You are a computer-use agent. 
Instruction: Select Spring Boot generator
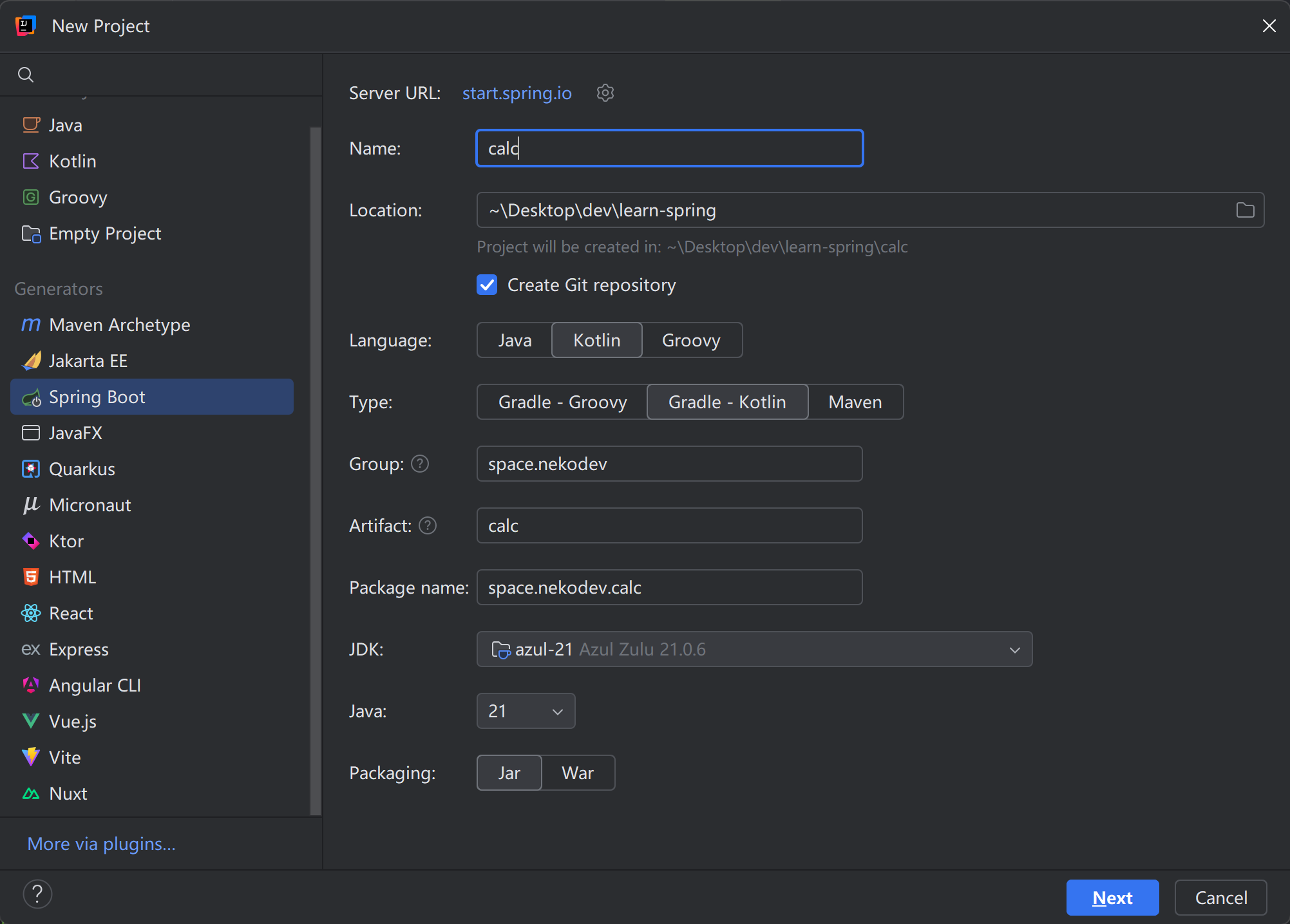[152, 397]
